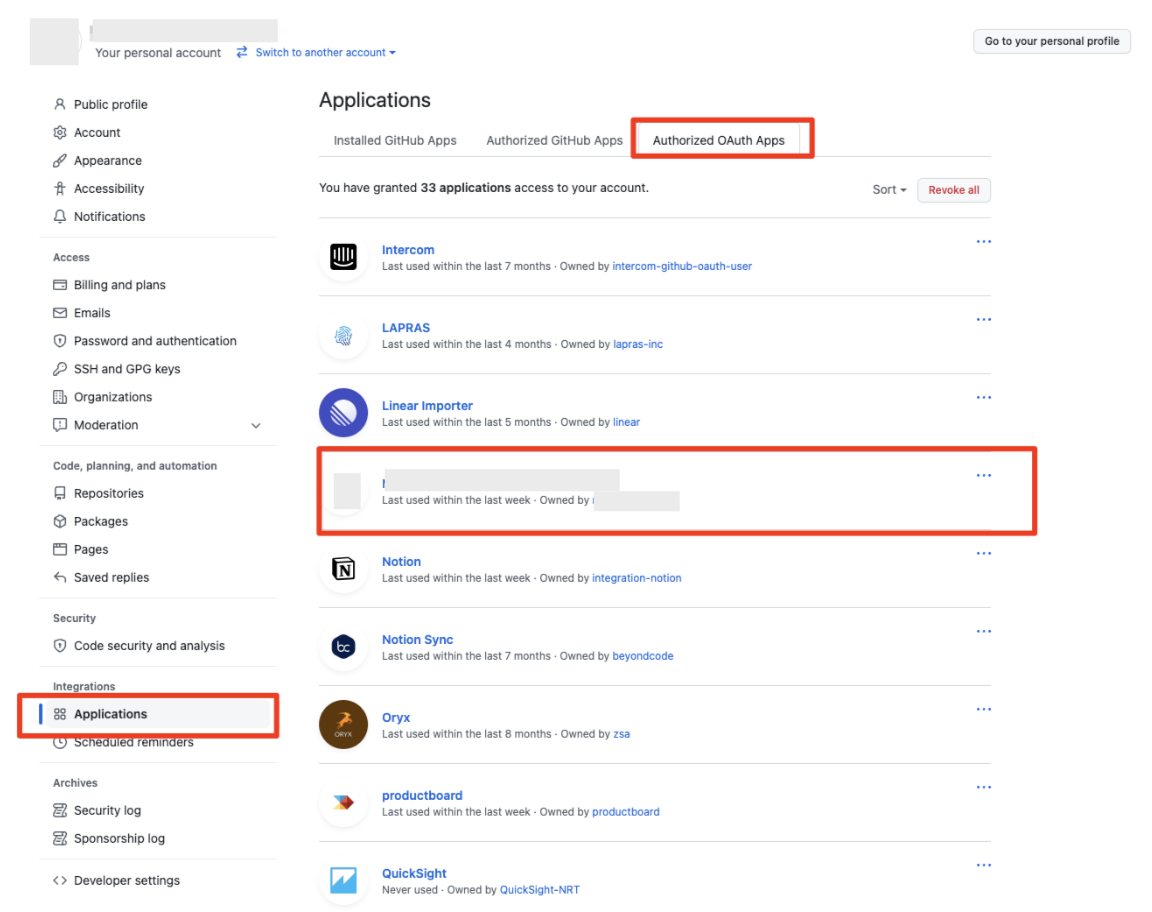
Task: Click the Pages browser icon
Action: 60,549
